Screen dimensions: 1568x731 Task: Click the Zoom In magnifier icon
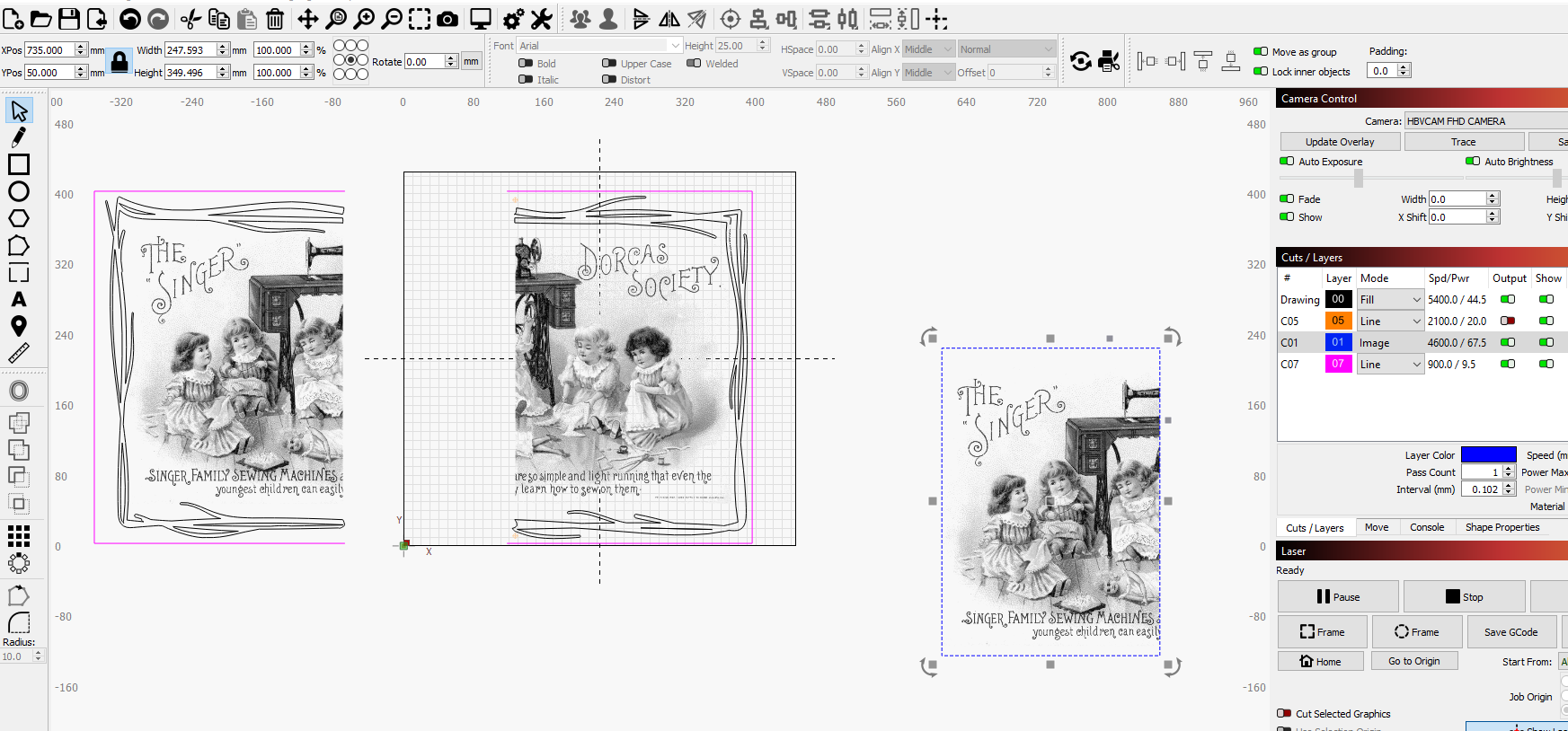364,19
